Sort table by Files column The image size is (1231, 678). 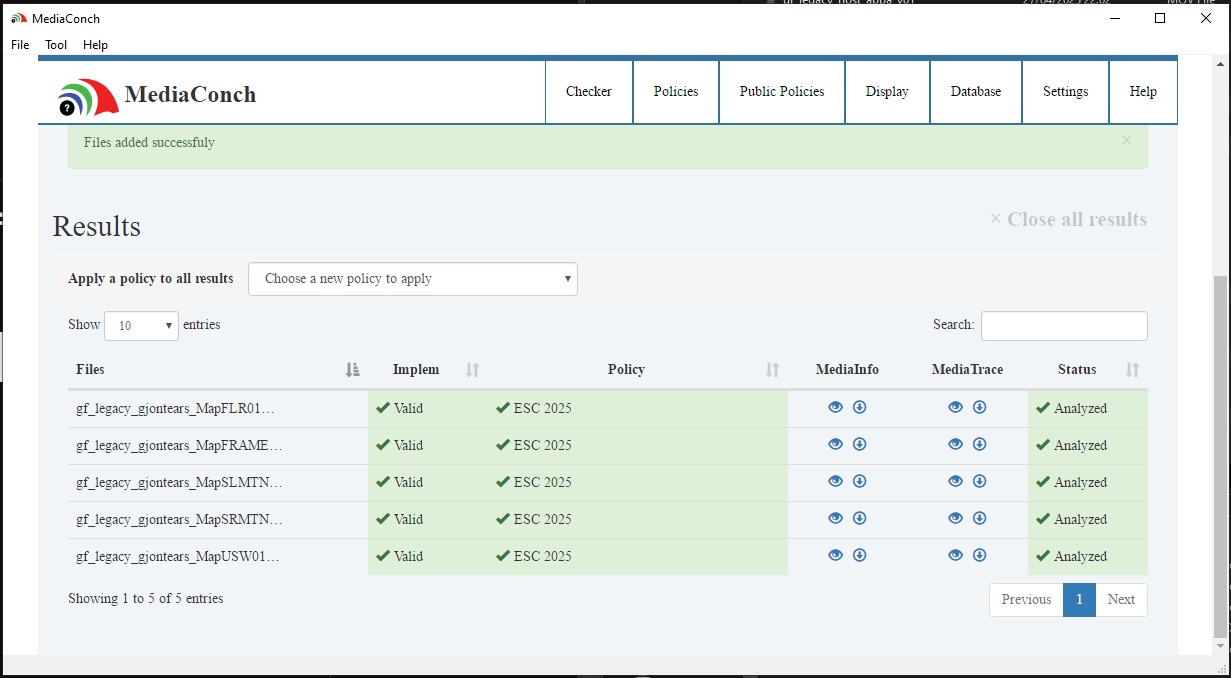pyautogui.click(x=218, y=370)
